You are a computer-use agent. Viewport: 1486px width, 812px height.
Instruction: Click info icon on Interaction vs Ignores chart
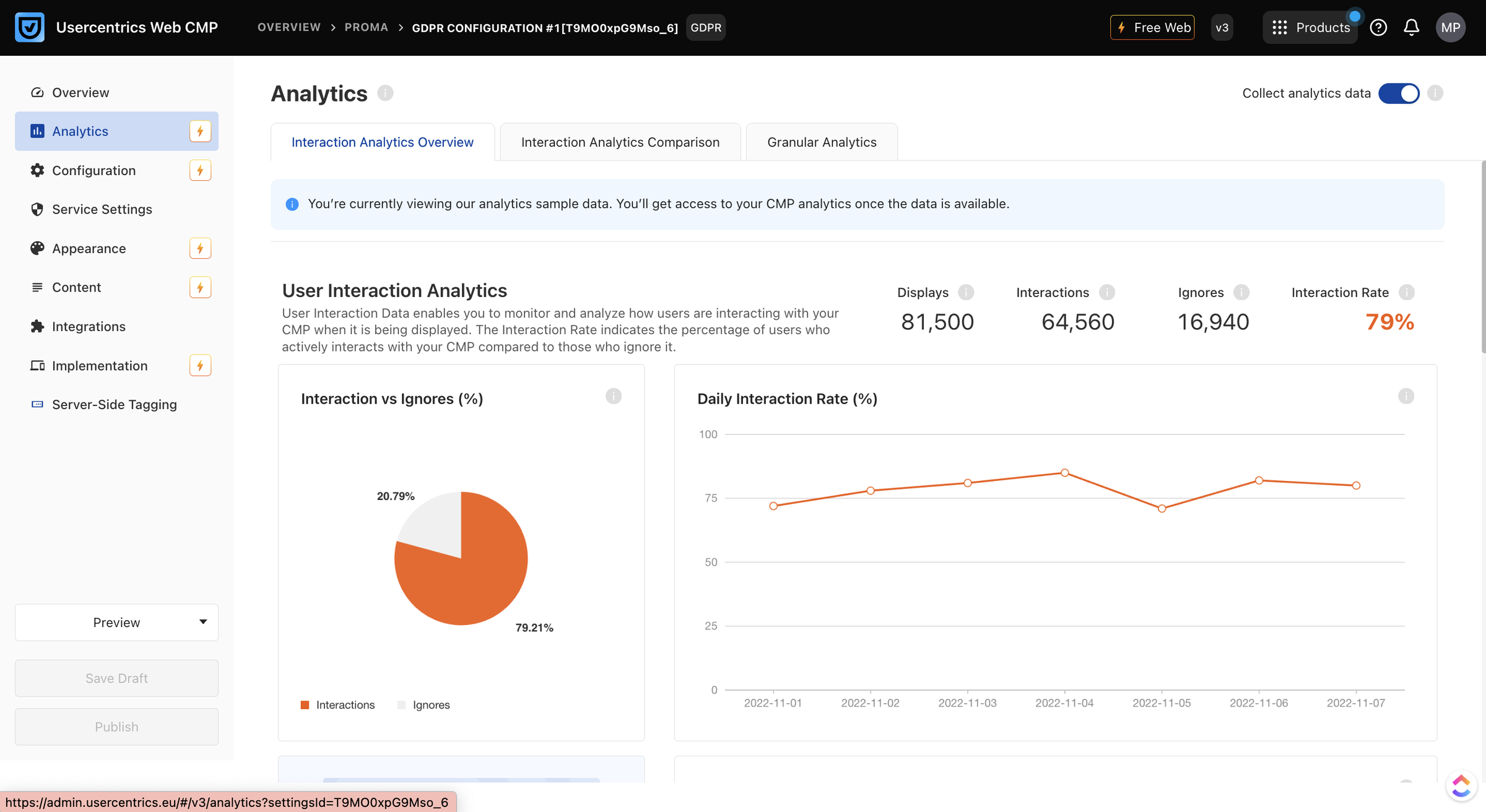click(x=614, y=396)
